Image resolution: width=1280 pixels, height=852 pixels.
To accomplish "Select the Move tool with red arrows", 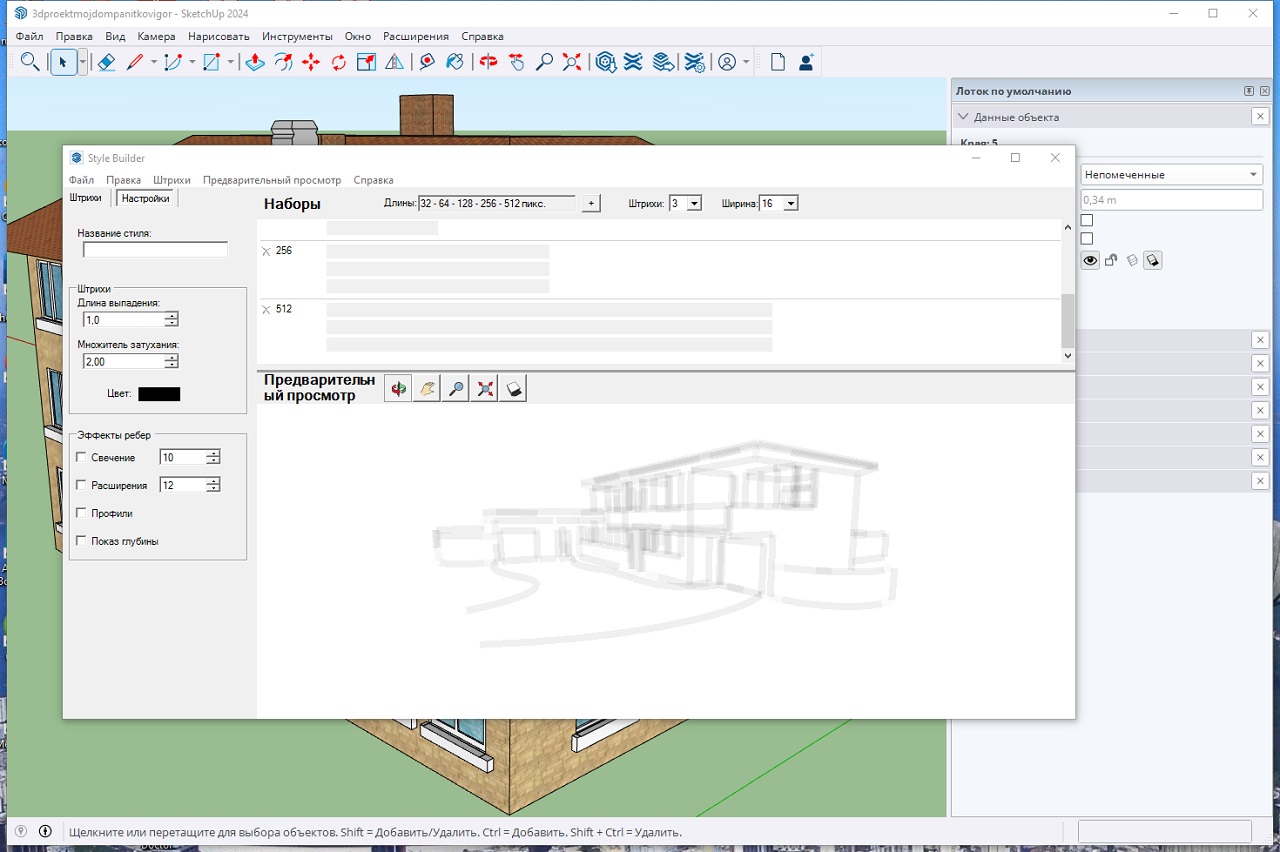I will (311, 62).
